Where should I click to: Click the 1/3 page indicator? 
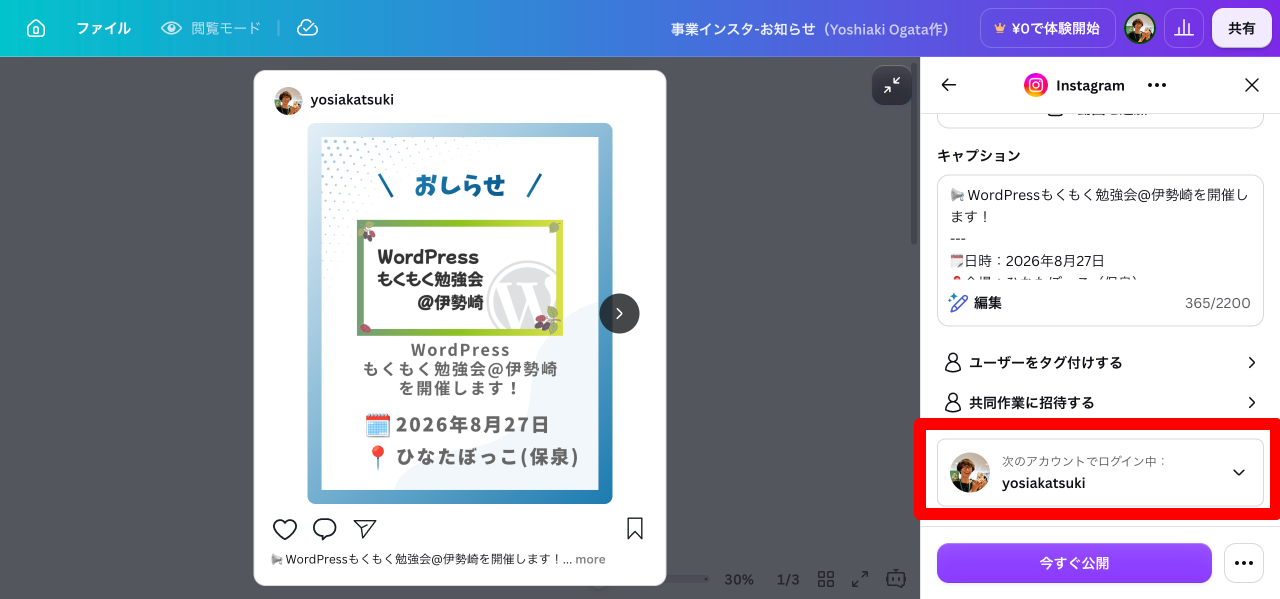788,579
